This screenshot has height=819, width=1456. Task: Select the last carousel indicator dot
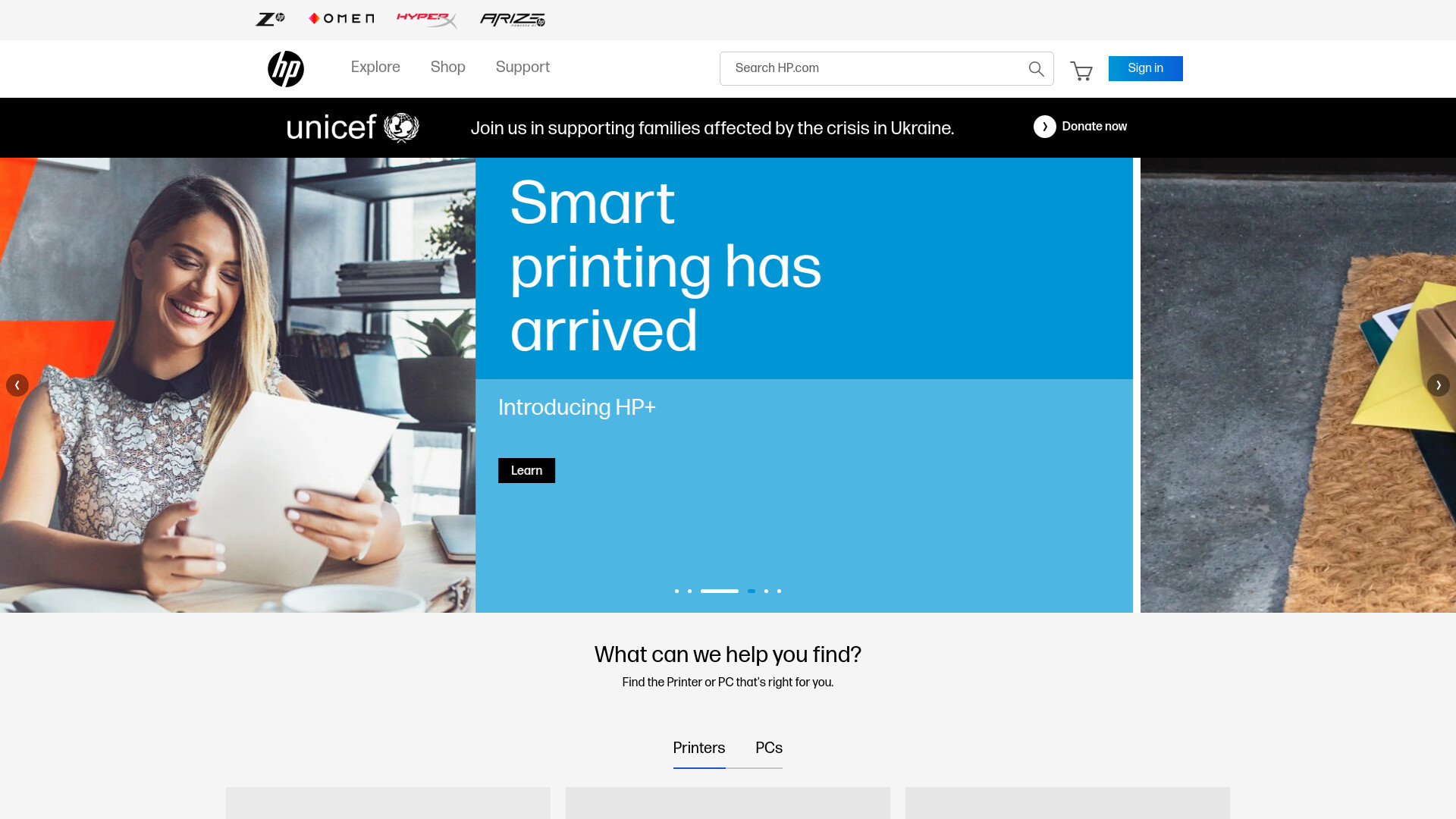click(x=779, y=591)
